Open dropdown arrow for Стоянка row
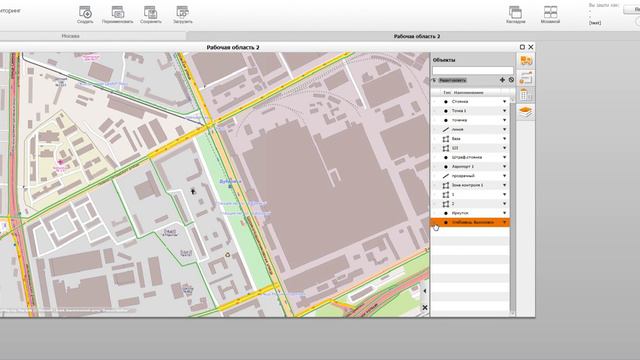Screen dimensions: 640x360 point(504,102)
